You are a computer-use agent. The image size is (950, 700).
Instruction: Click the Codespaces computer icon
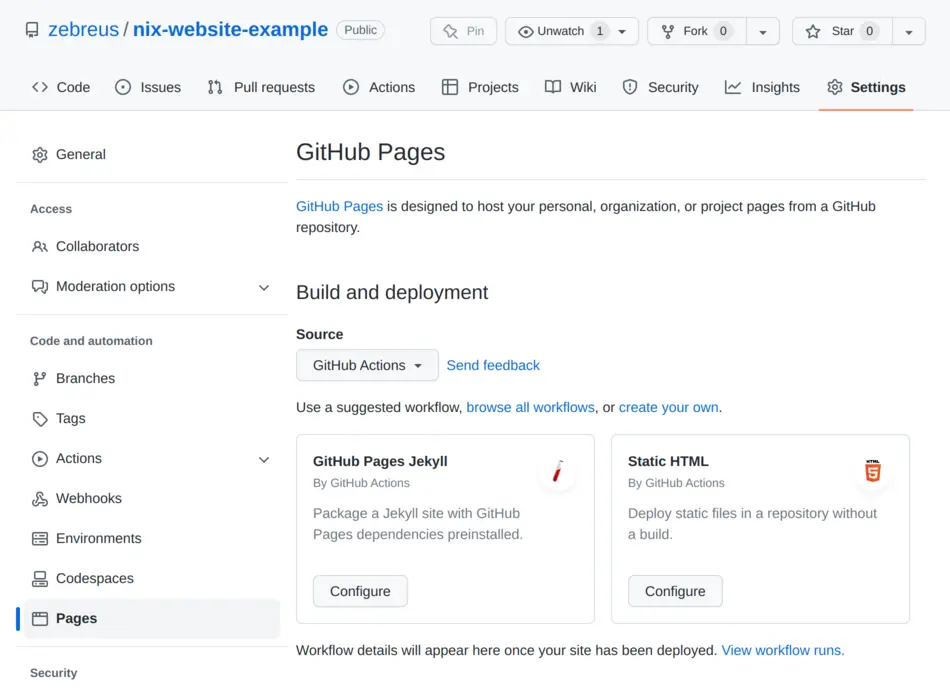click(x=40, y=579)
